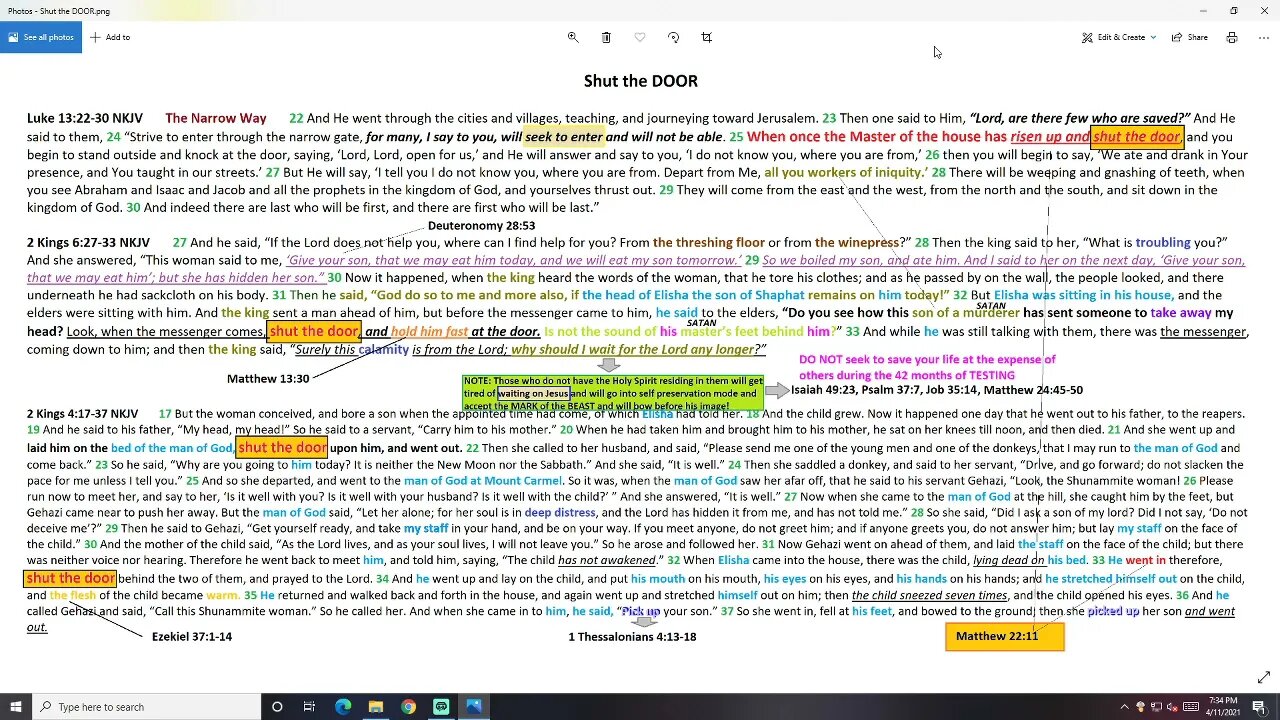Go back to See all photos
1280x720 pixels.
pyautogui.click(x=41, y=37)
